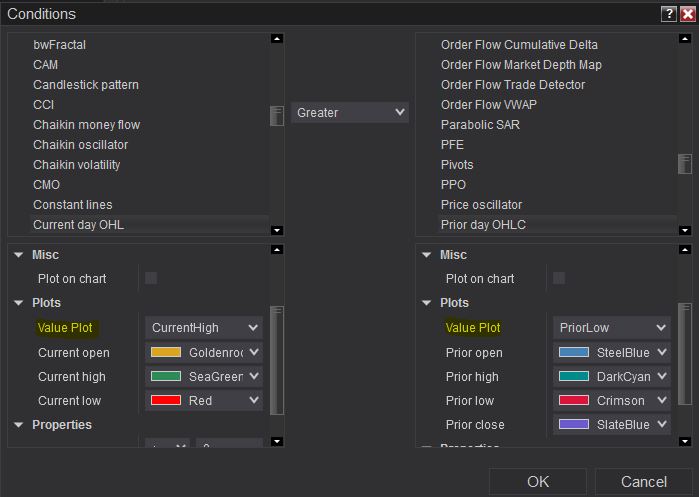Screen dimensions: 699x497
Task: Collapse the left Misc section triangle
Action: click(20, 255)
